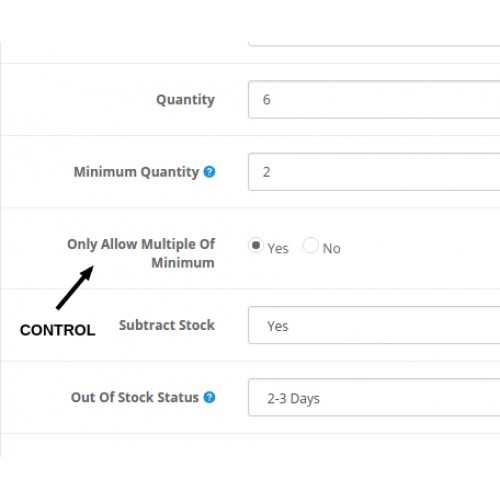Click the black arrow annotation

75,288
